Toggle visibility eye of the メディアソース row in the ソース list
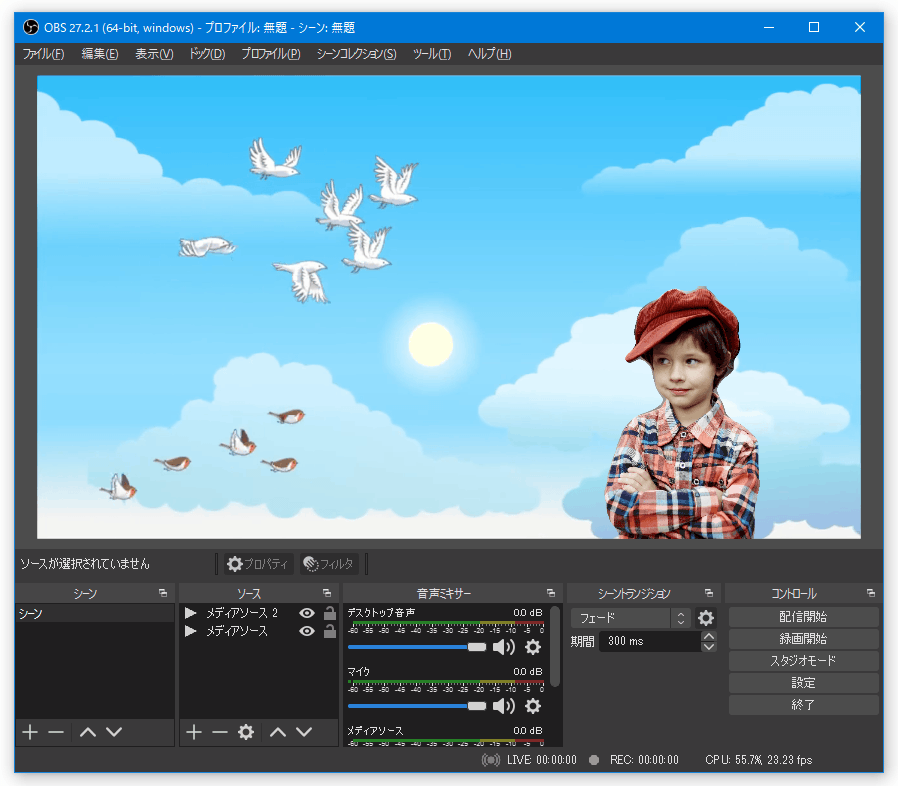 (307, 631)
